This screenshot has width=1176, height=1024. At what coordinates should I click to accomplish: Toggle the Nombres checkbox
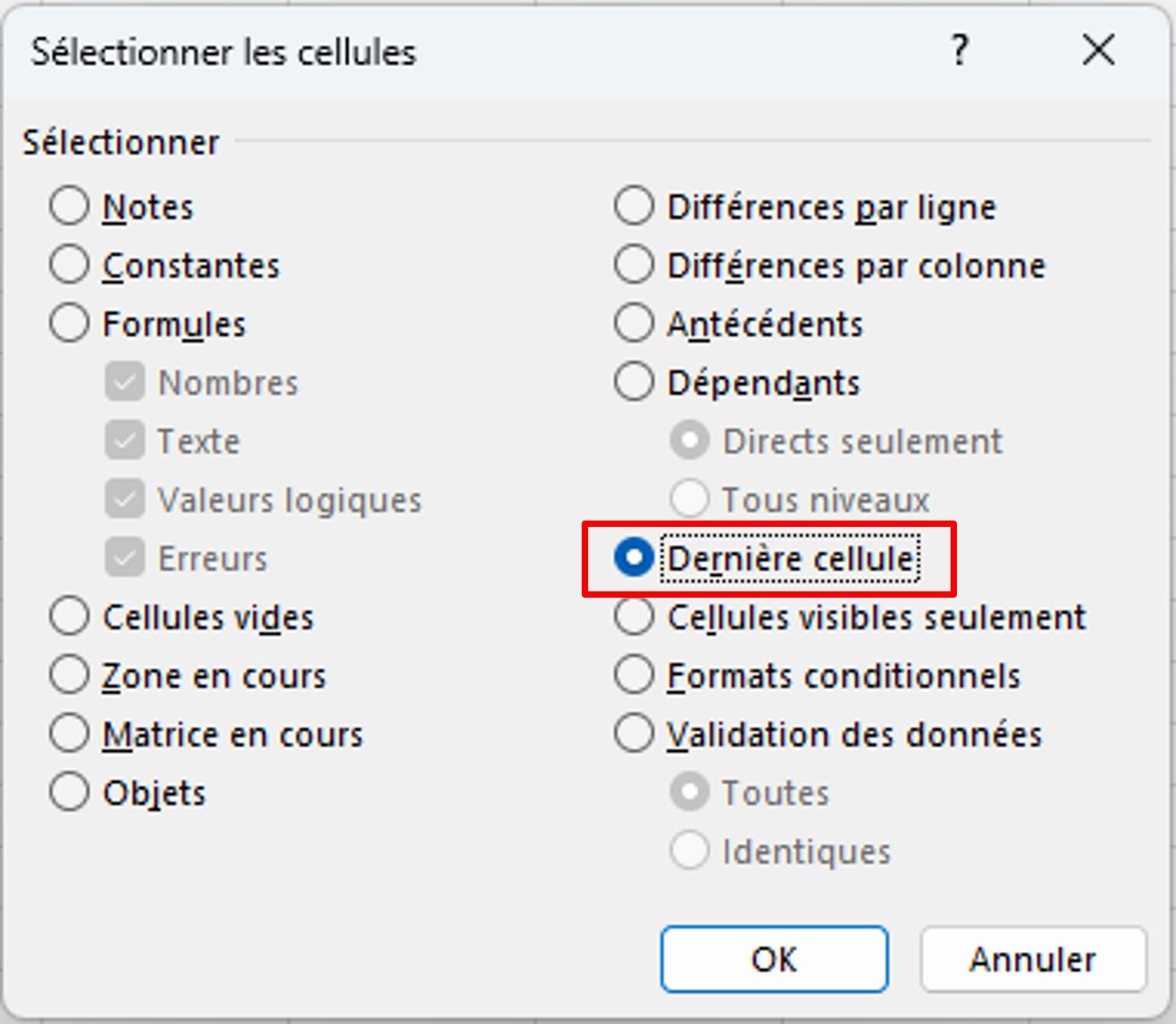click(x=125, y=382)
